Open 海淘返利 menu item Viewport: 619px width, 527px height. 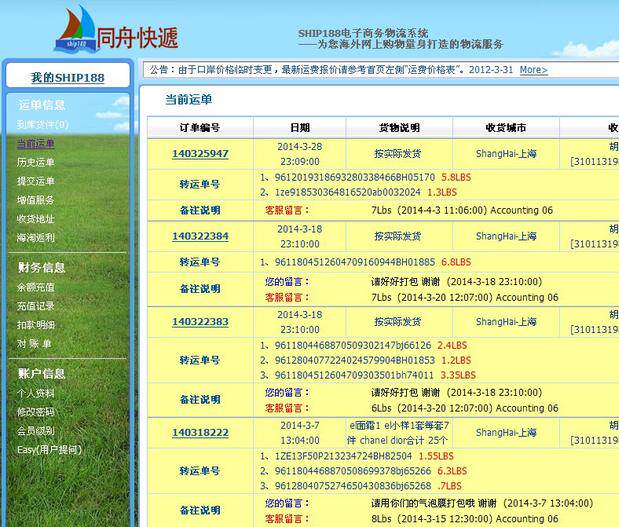(x=36, y=238)
